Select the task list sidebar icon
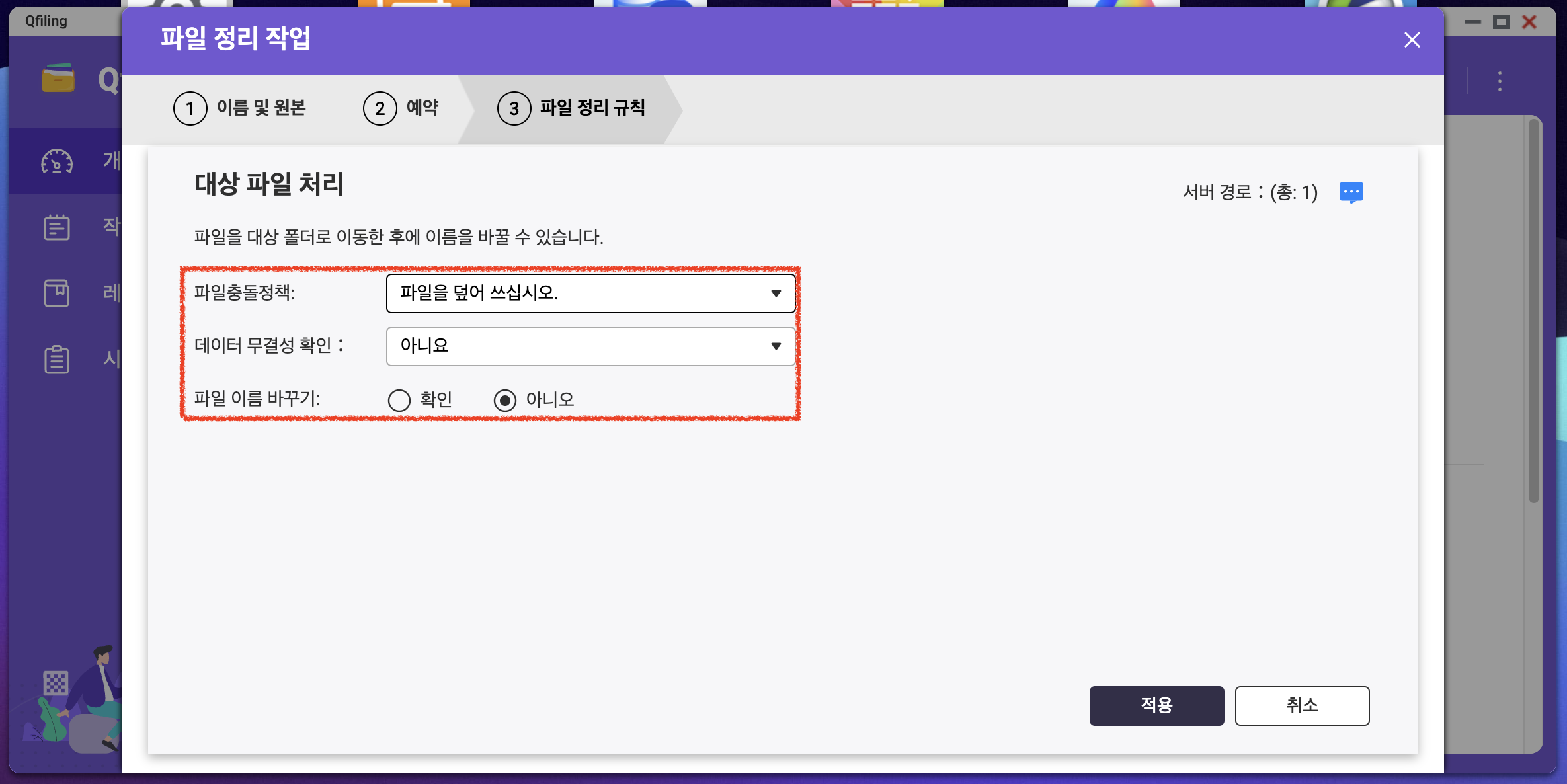 (57, 227)
